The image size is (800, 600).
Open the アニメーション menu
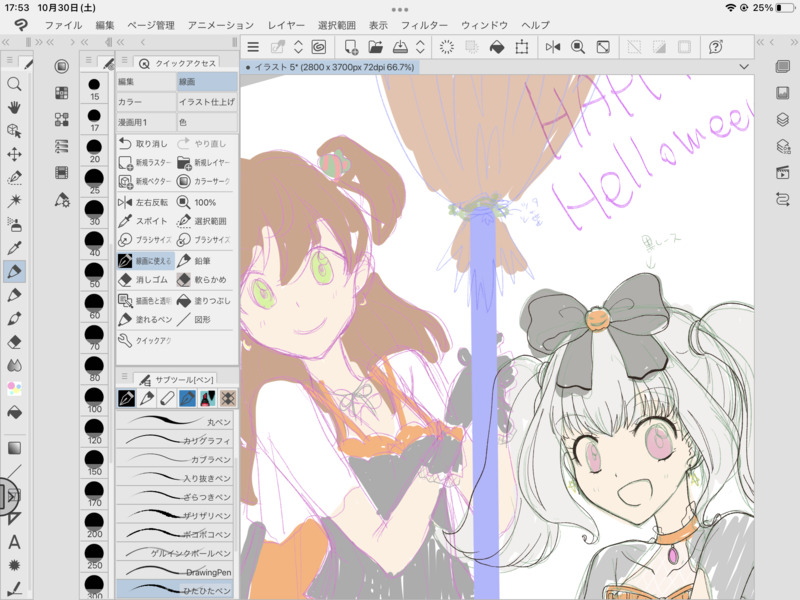(220, 25)
